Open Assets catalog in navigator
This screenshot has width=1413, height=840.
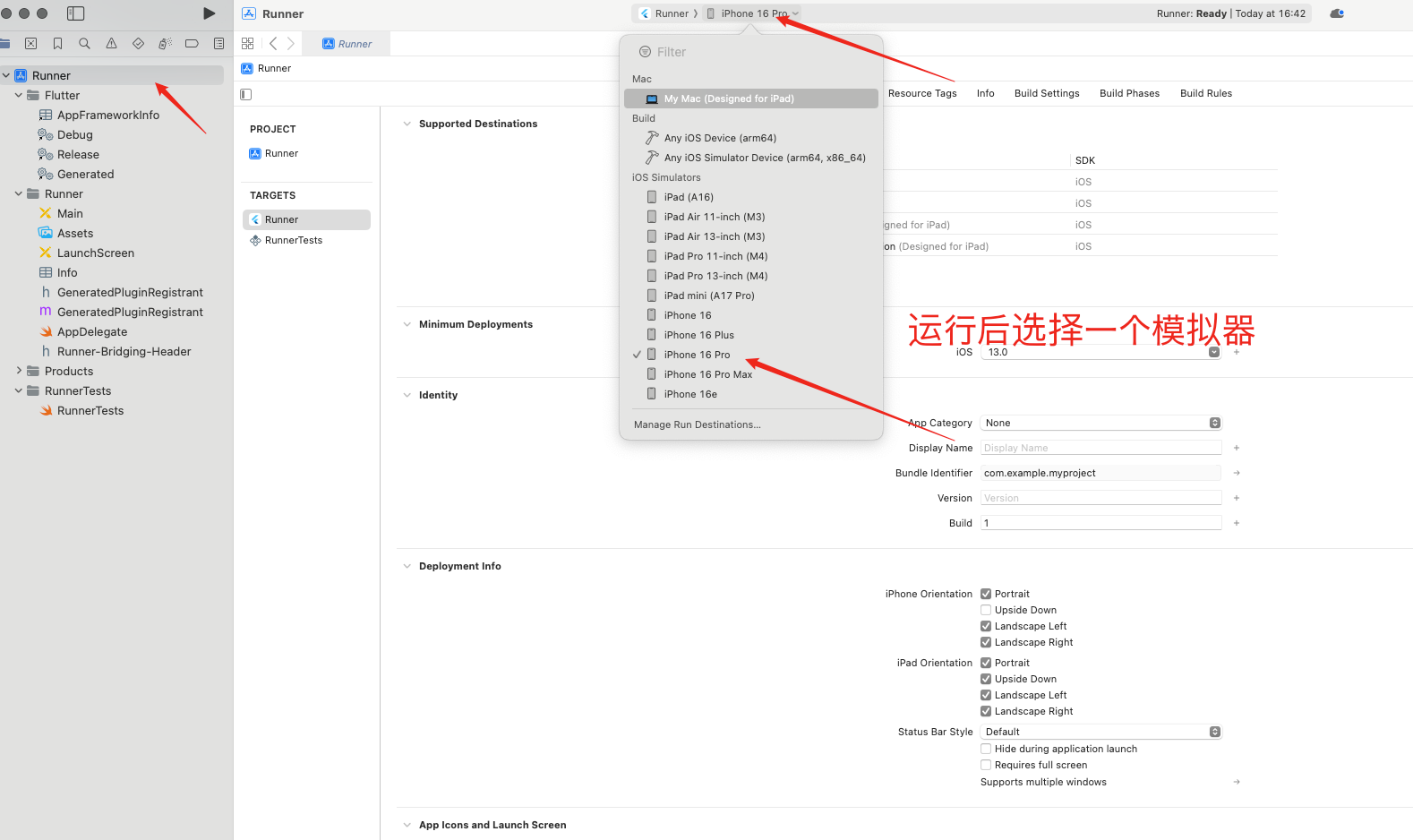click(x=75, y=233)
